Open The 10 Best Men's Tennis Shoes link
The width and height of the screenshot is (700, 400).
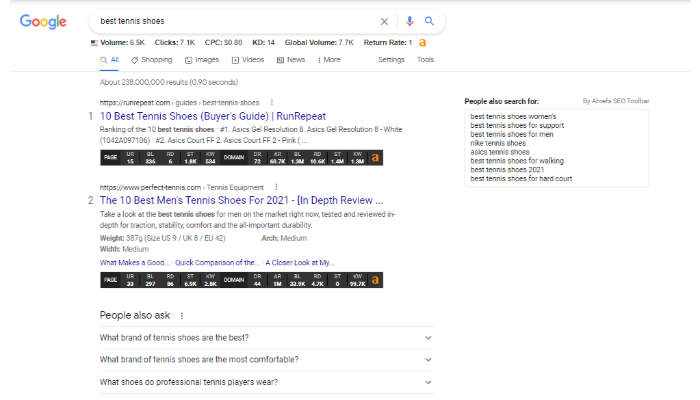242,200
